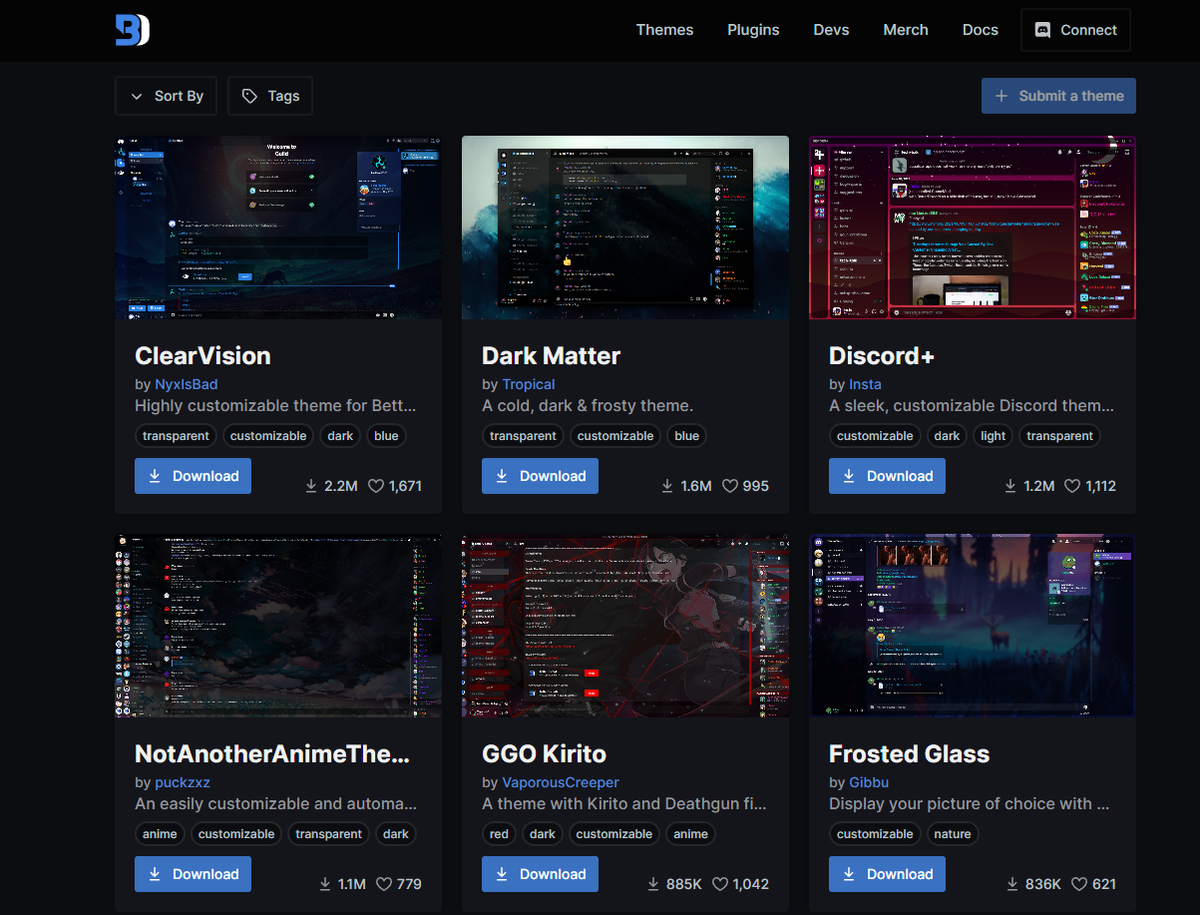The image size is (1200, 915).
Task: Select ClearVision's 'blue' tag
Action: (x=386, y=436)
